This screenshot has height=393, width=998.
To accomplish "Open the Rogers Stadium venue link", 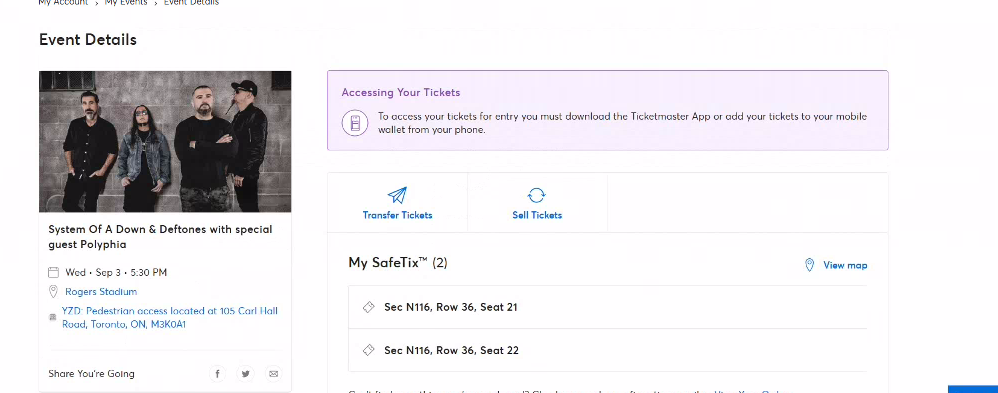I will tap(101, 292).
